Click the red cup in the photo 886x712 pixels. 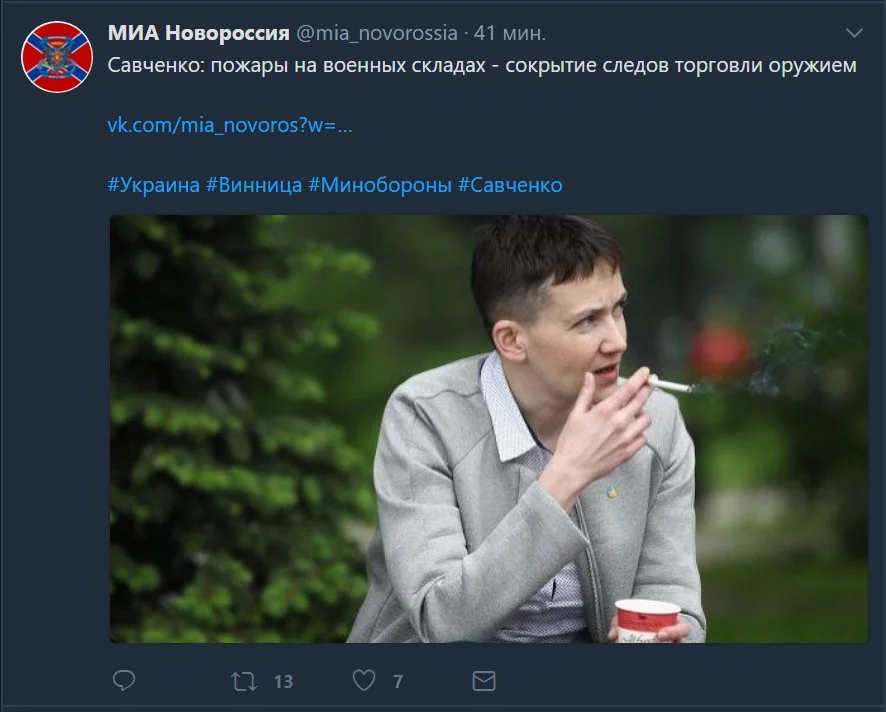(x=647, y=621)
